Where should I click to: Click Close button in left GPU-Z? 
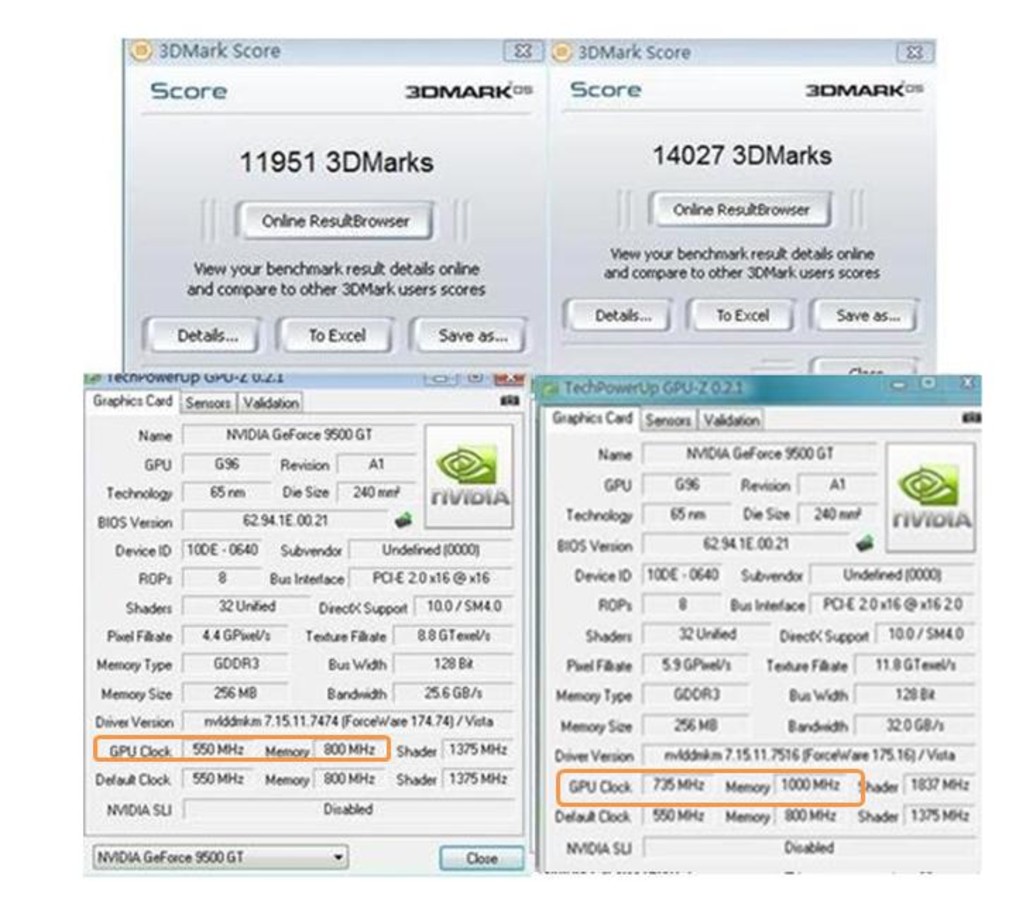pyautogui.click(x=482, y=858)
